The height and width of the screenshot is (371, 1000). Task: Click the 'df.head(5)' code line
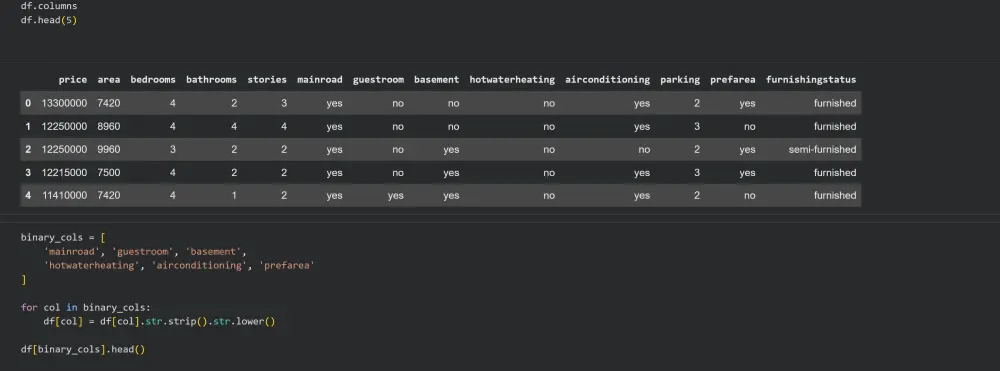pos(49,20)
